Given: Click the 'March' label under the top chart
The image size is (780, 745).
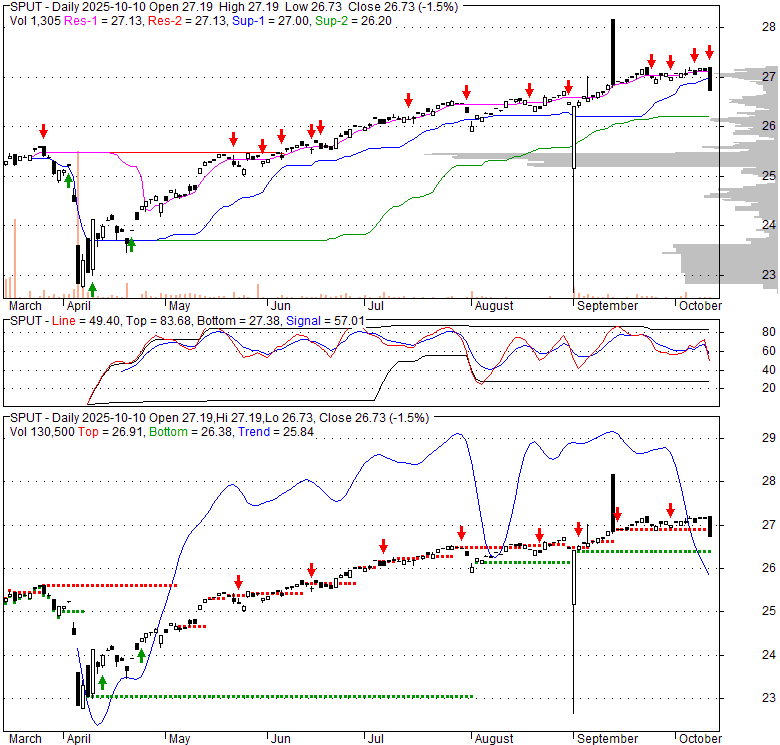Looking at the screenshot, I should 25,305.
